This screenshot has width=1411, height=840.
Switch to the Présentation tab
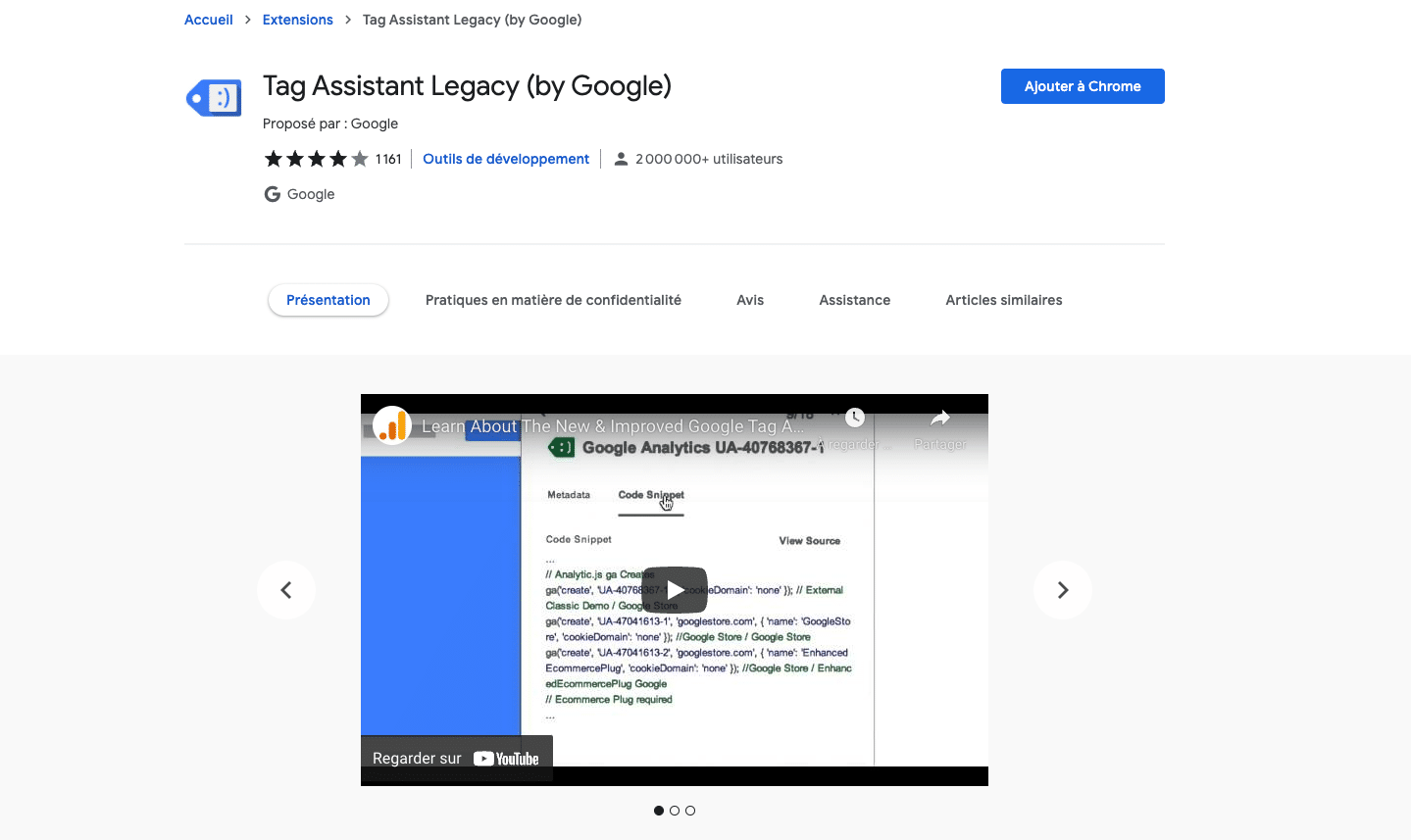click(x=328, y=300)
